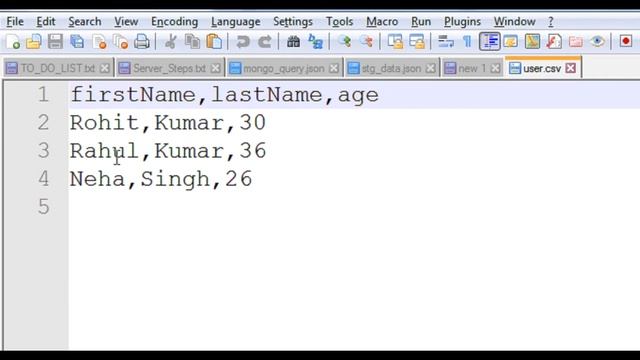The width and height of the screenshot is (640, 360).
Task: Click the Save floppy disk icon
Action: [56, 42]
